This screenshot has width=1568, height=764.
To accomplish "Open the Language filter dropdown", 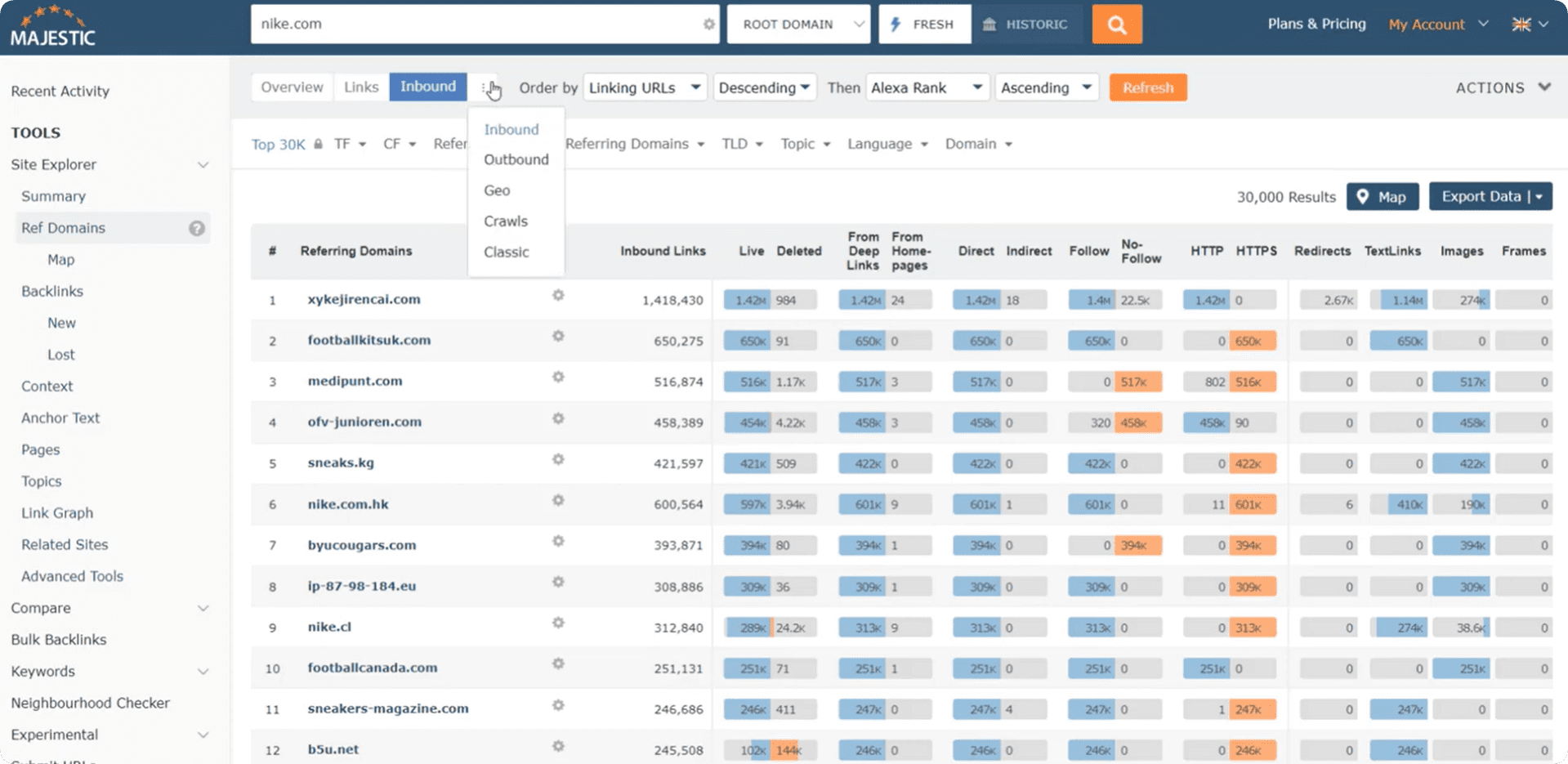I will [887, 144].
